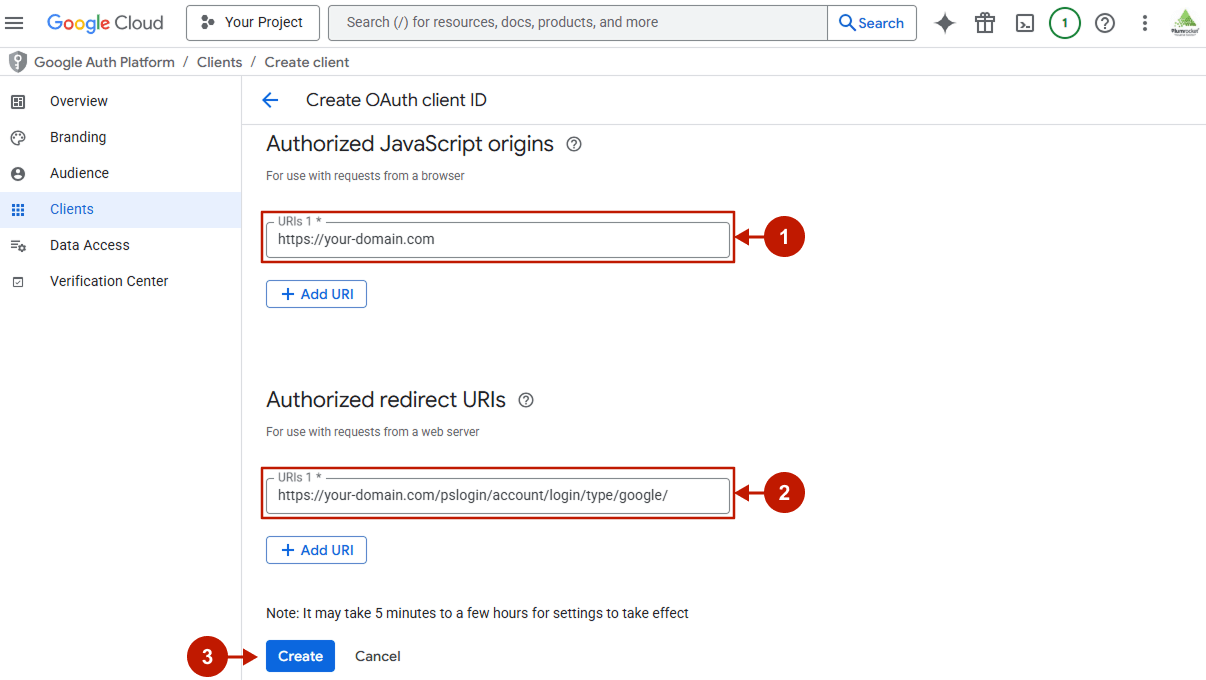Go back using the blue back arrow
Viewport: 1206px width, 680px height.
270,100
